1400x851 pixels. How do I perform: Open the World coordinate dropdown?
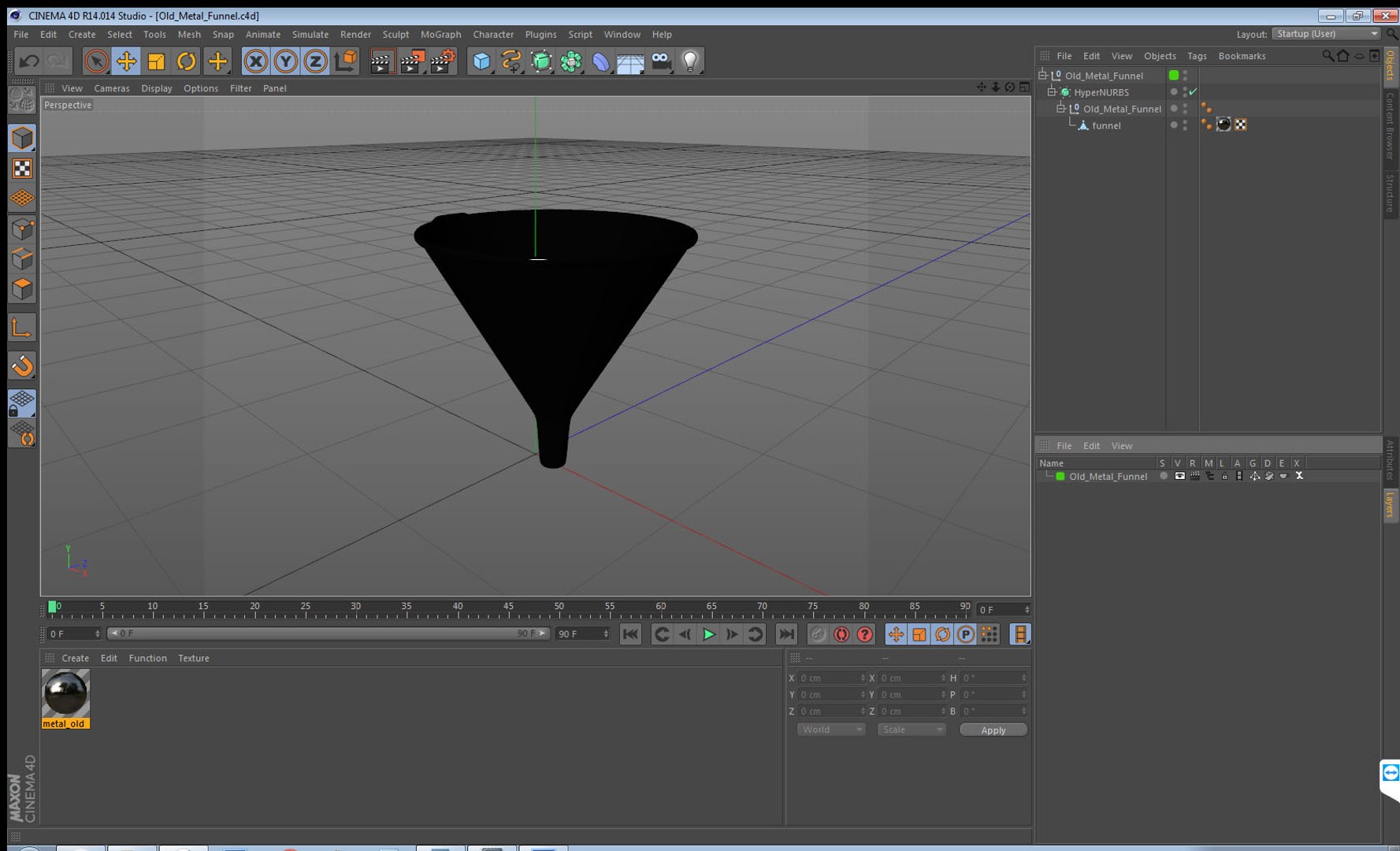pos(831,730)
